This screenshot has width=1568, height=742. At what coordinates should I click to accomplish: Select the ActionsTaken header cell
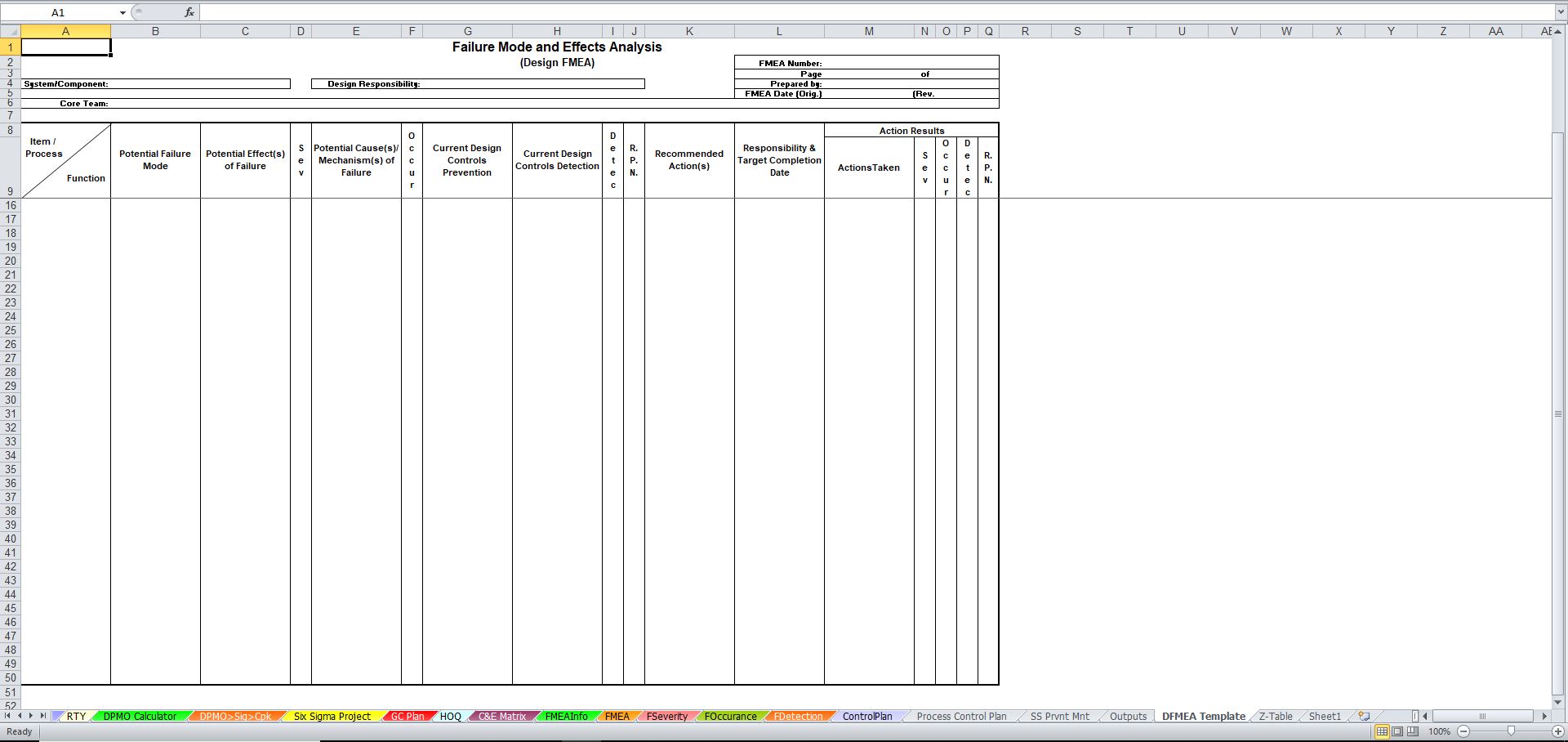point(869,168)
